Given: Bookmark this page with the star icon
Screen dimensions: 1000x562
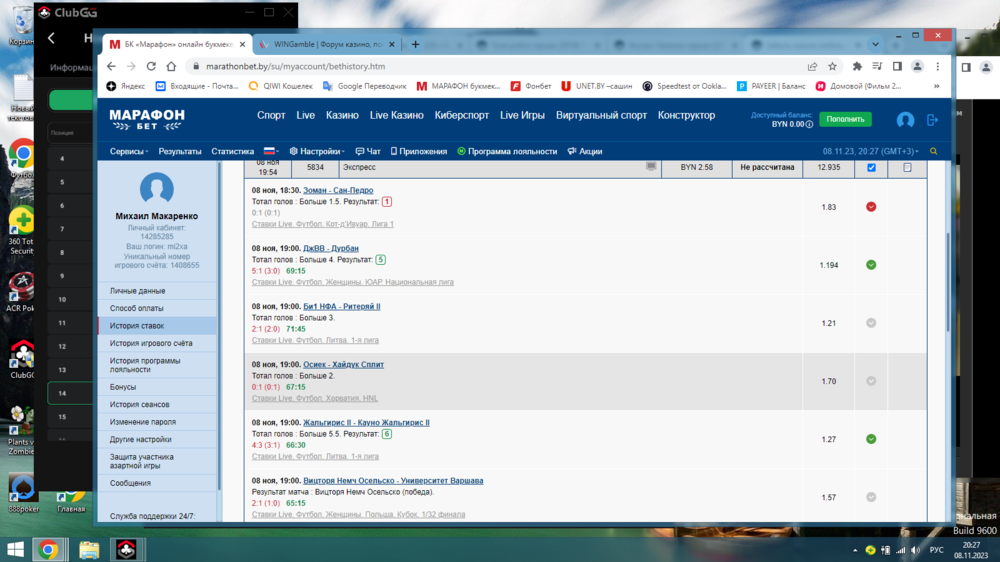Looking at the screenshot, I should (832, 67).
